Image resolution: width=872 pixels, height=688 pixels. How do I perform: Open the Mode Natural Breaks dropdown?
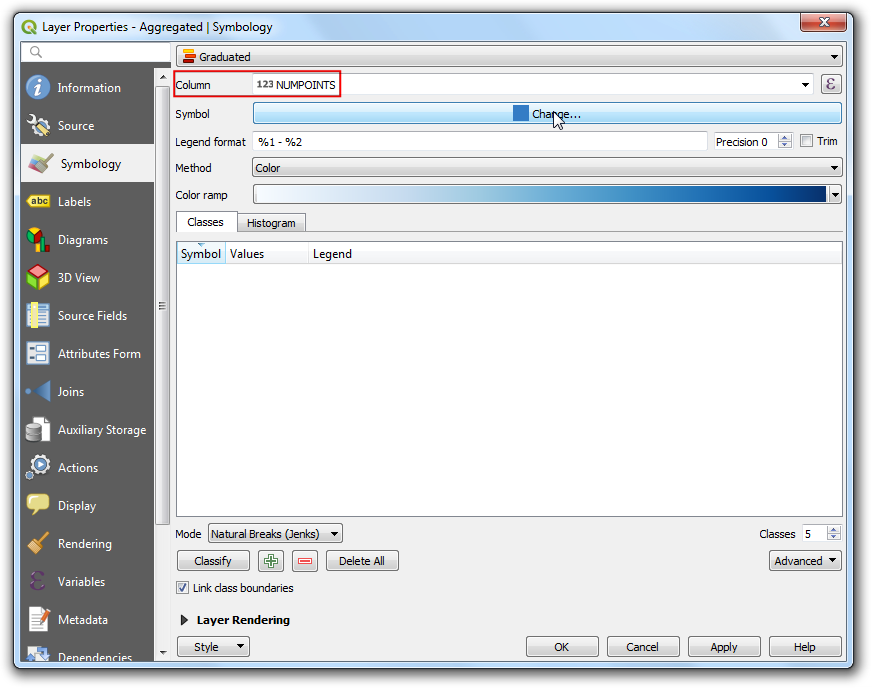click(x=275, y=534)
